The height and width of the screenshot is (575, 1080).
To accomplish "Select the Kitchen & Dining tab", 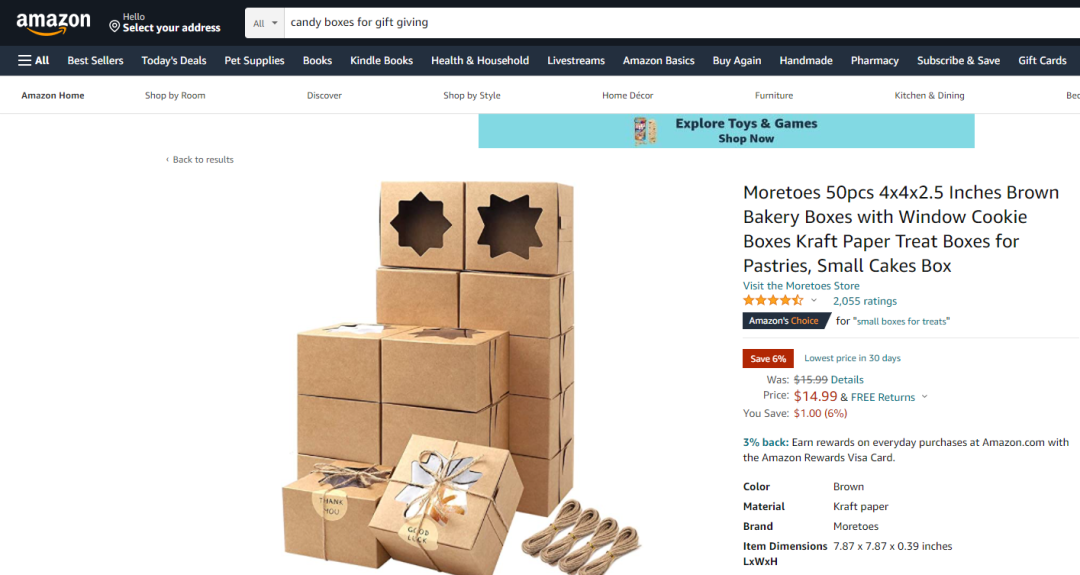I will click(929, 96).
